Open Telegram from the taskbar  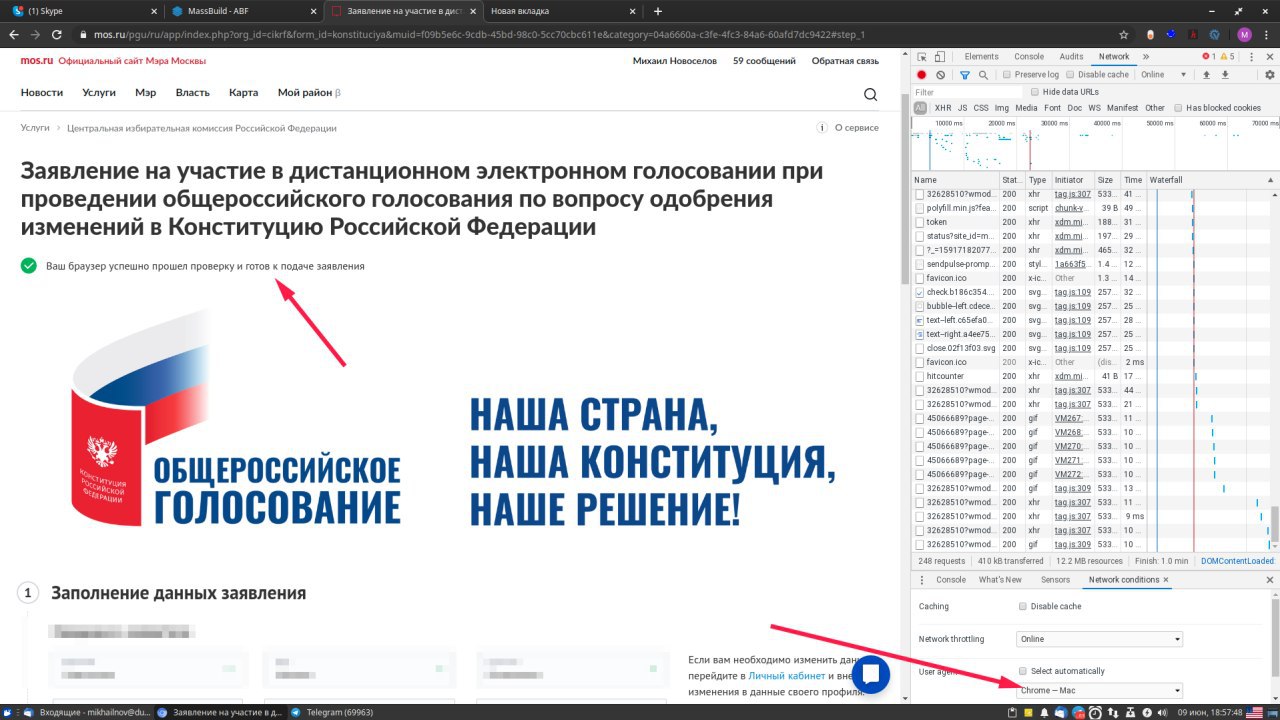(332, 712)
